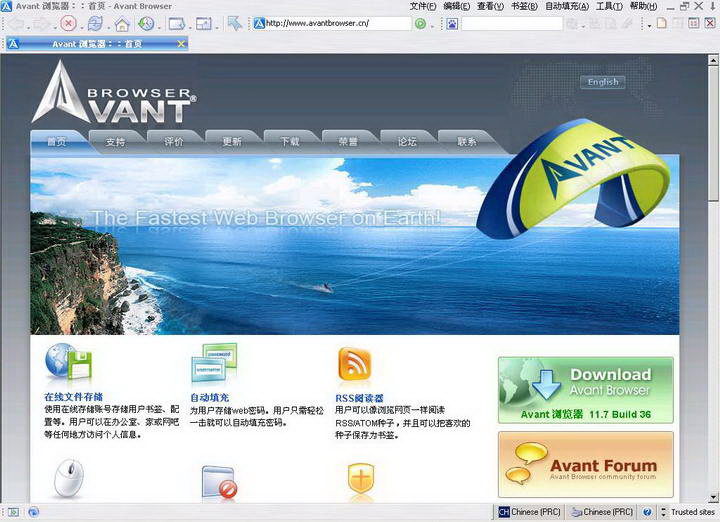
Task: Open dropdown next to the green Go button
Action: [433, 27]
